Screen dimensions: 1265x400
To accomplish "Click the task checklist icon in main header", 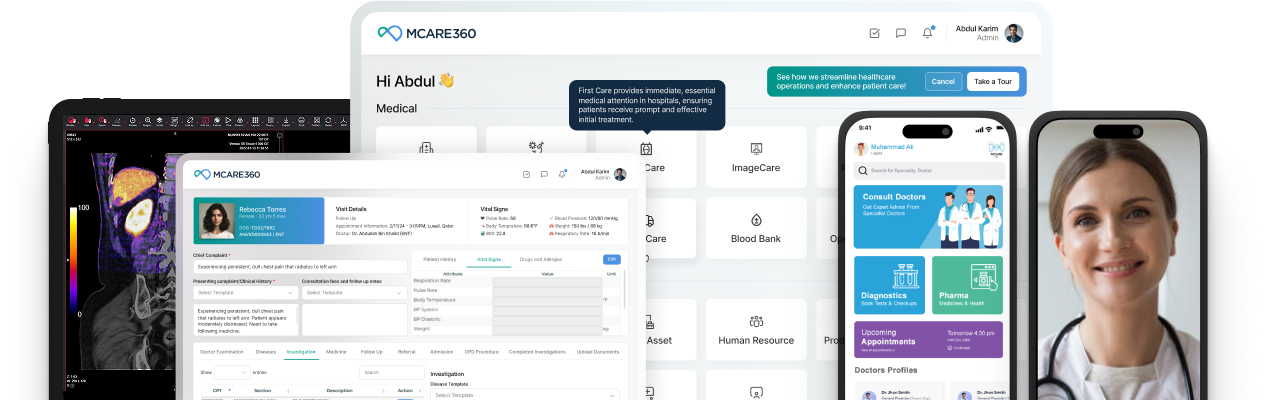I will pyautogui.click(x=874, y=33).
